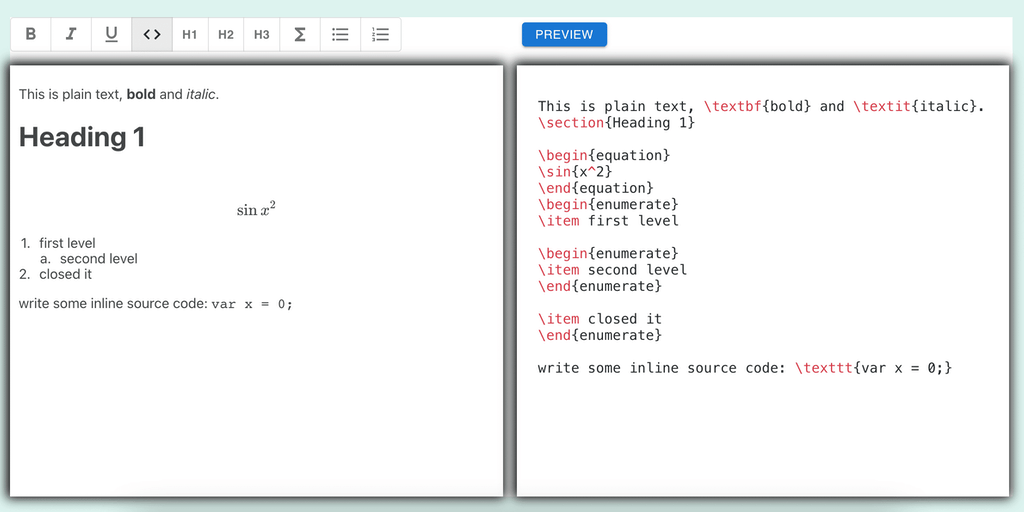1024x512 pixels.
Task: Click the inline code 'var x = 0;' in the editor
Action: tap(252, 304)
